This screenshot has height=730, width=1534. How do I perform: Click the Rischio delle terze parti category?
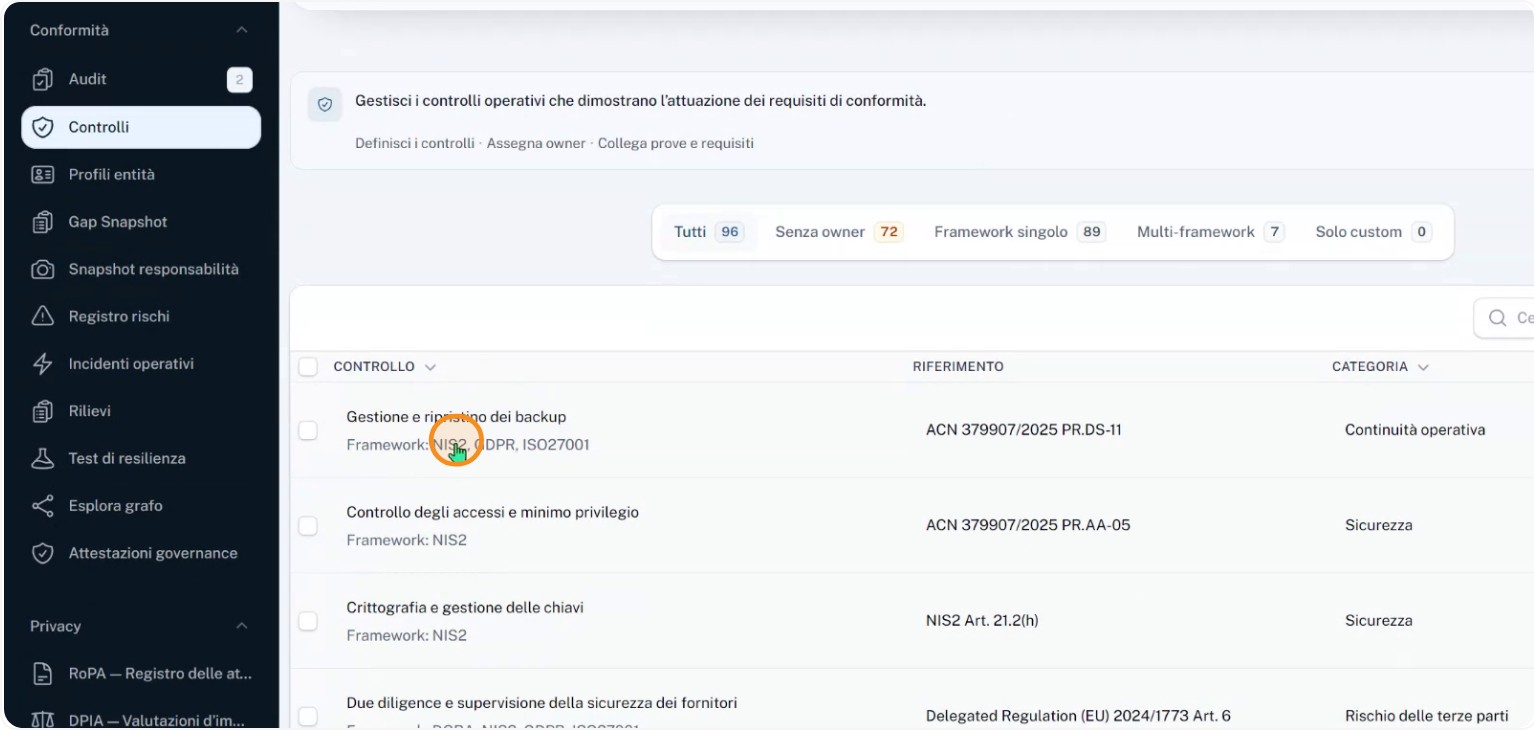click(x=1427, y=716)
